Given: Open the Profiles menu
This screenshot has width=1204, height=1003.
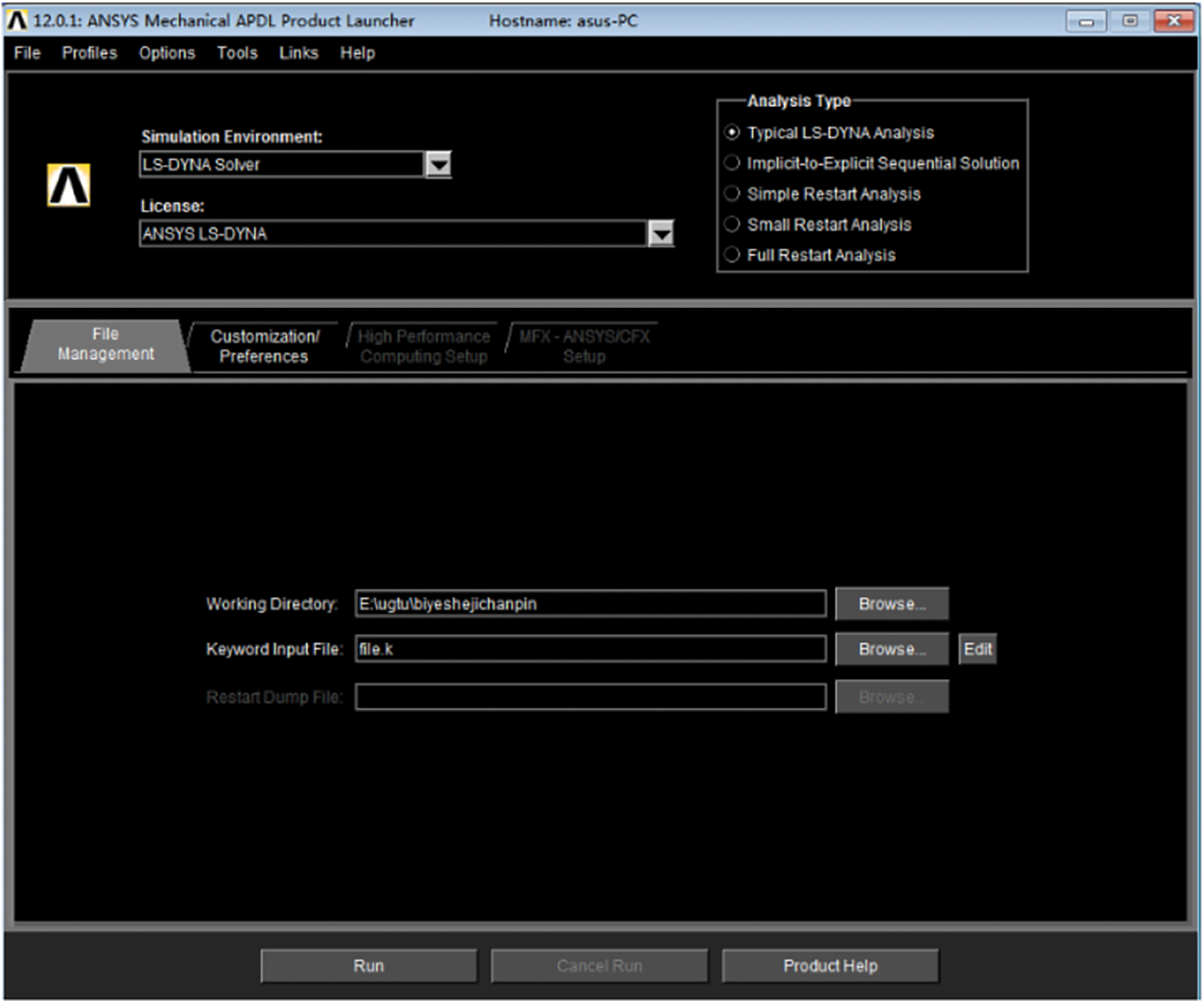Looking at the screenshot, I should 89,53.
